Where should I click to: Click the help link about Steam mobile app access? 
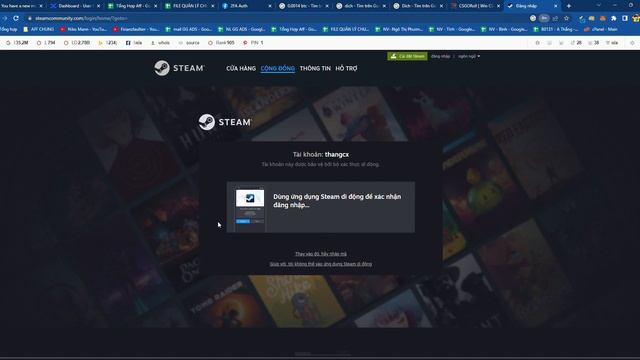(x=321, y=264)
